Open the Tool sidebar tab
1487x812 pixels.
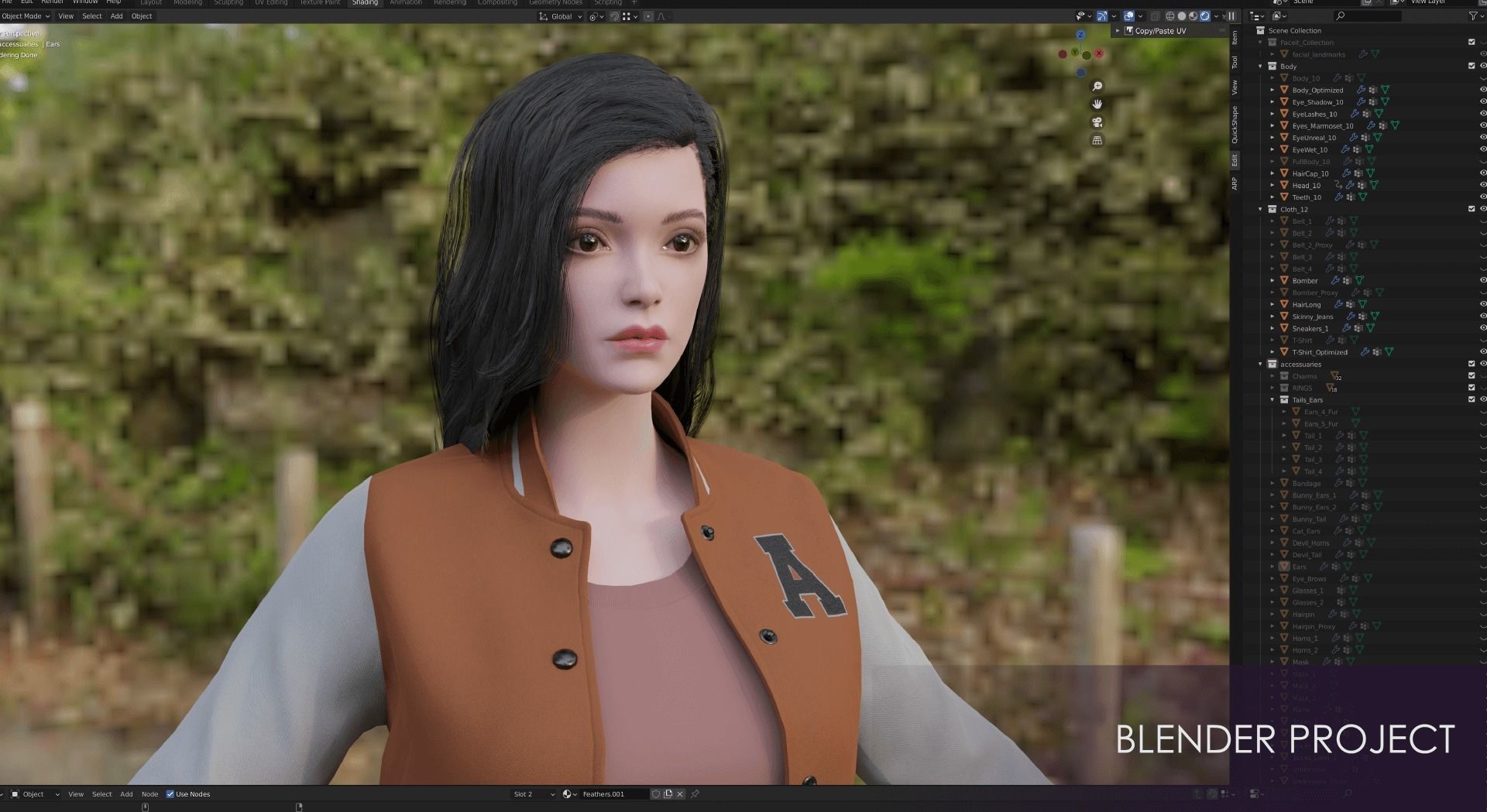[x=1235, y=63]
